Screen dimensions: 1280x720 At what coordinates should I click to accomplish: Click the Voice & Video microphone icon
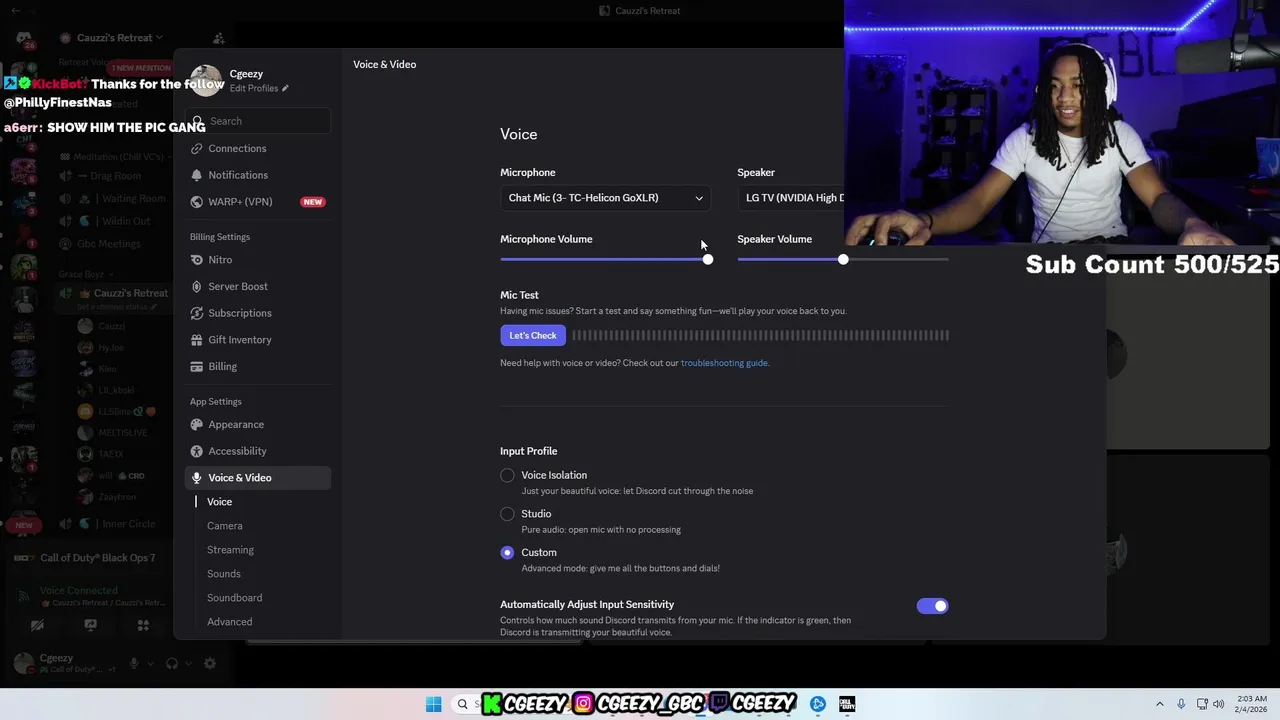point(196,478)
